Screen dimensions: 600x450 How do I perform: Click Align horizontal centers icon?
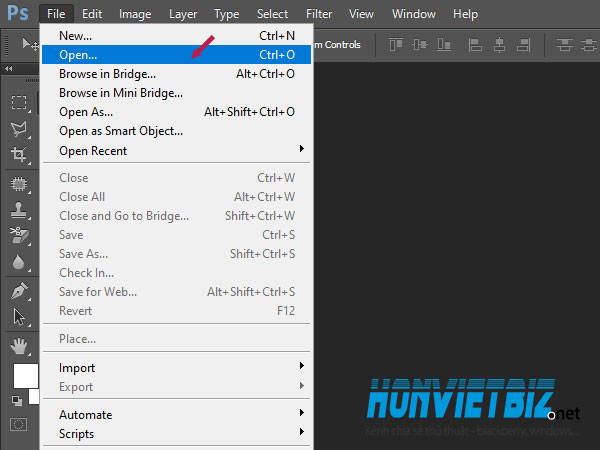[499, 45]
